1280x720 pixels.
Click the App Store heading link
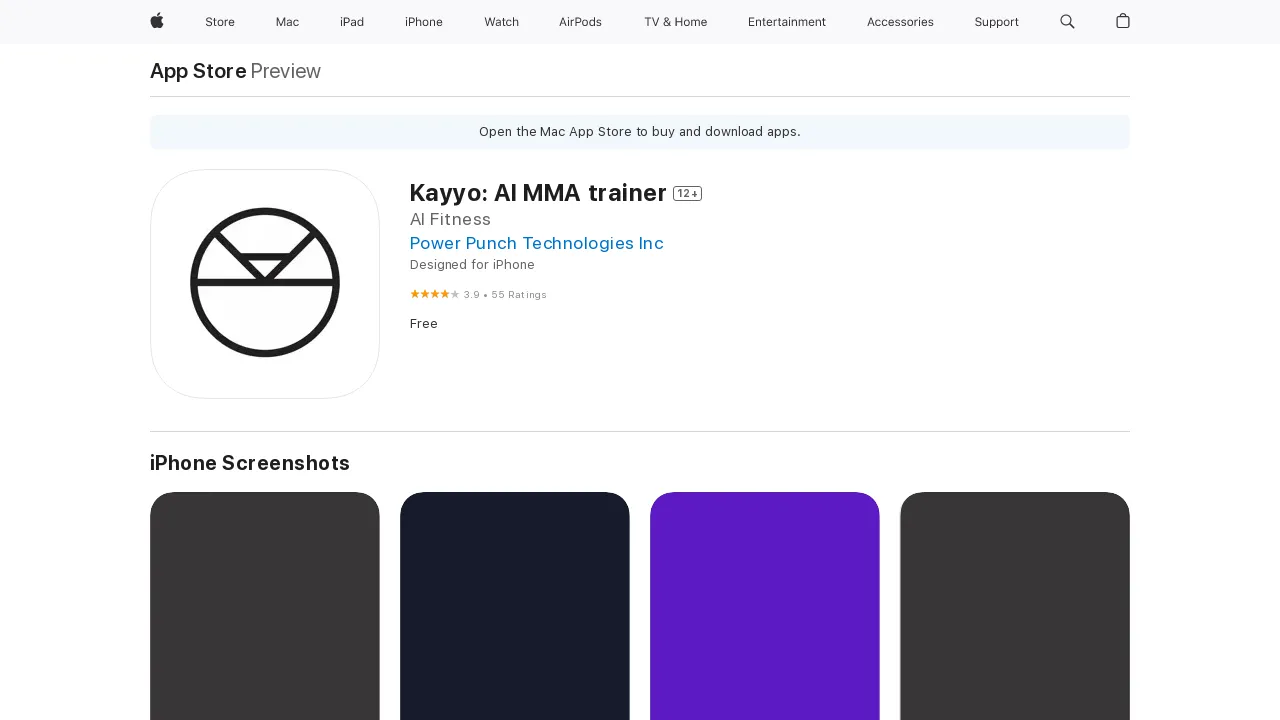tap(198, 71)
